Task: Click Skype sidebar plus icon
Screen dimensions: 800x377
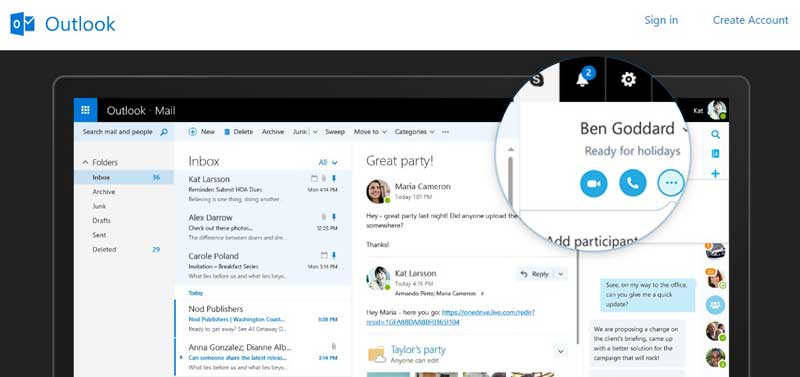Action: [x=715, y=173]
